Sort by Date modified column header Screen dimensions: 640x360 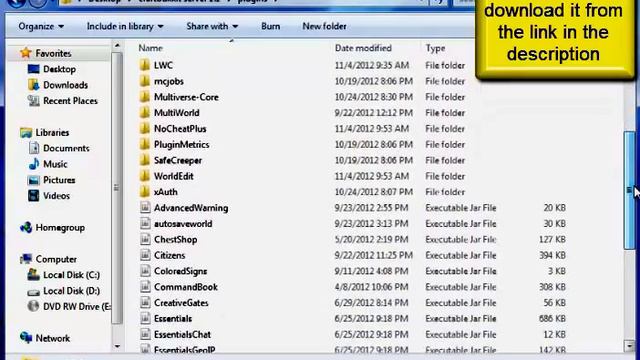[363, 48]
